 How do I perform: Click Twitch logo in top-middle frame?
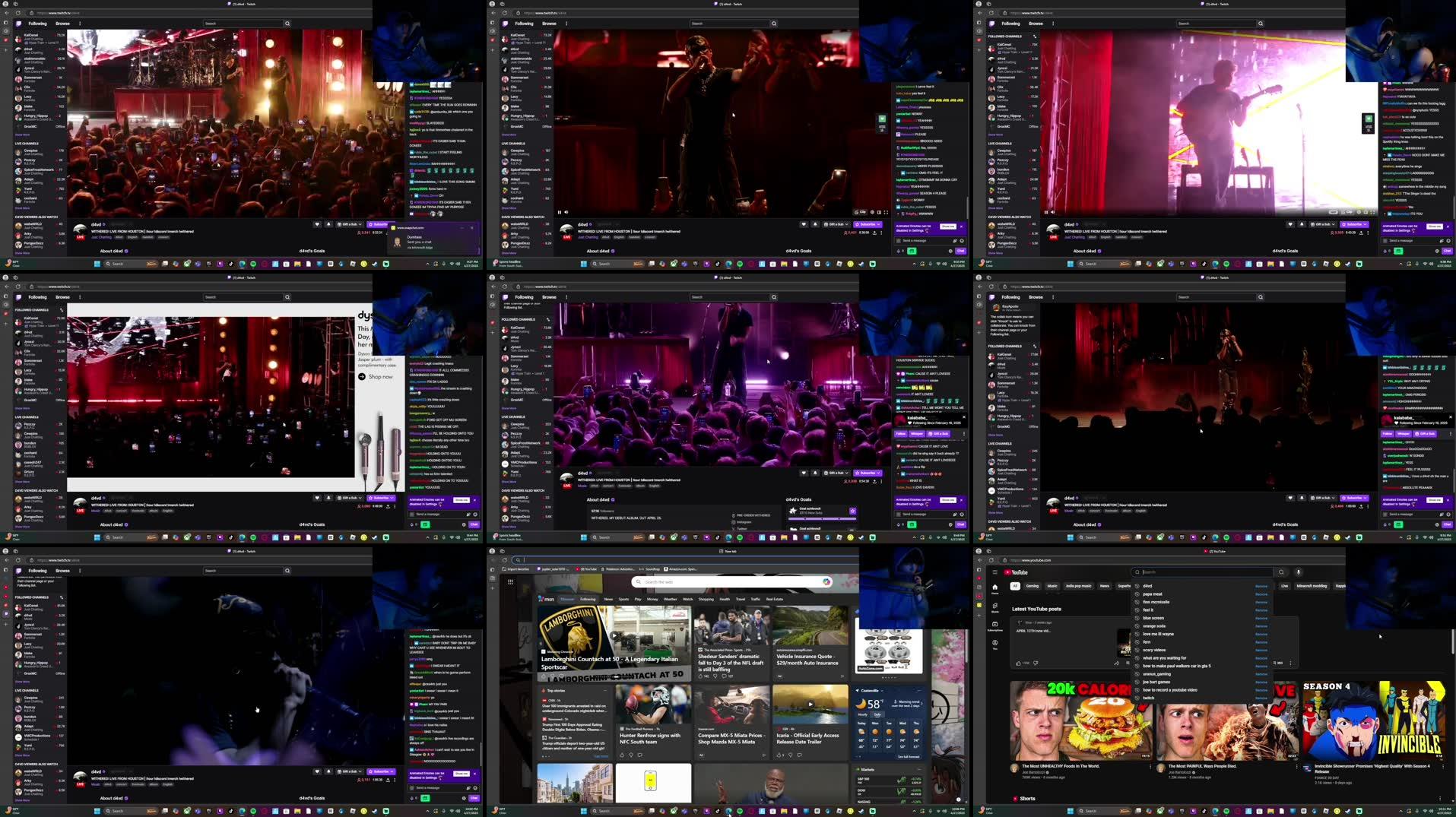tap(506, 24)
